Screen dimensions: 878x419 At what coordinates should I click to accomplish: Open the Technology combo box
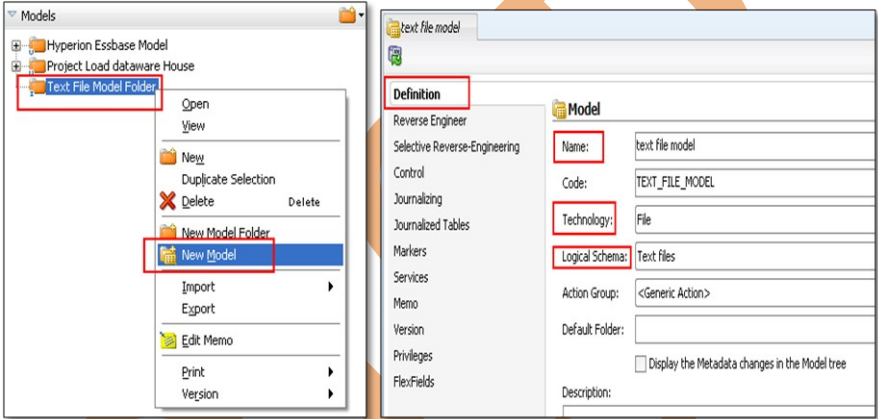(x=756, y=220)
